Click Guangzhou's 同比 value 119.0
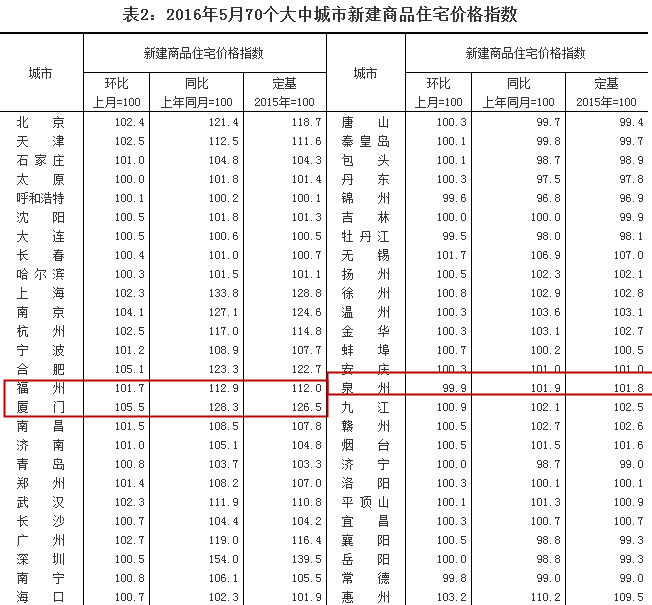The width and height of the screenshot is (652, 605). (x=224, y=541)
